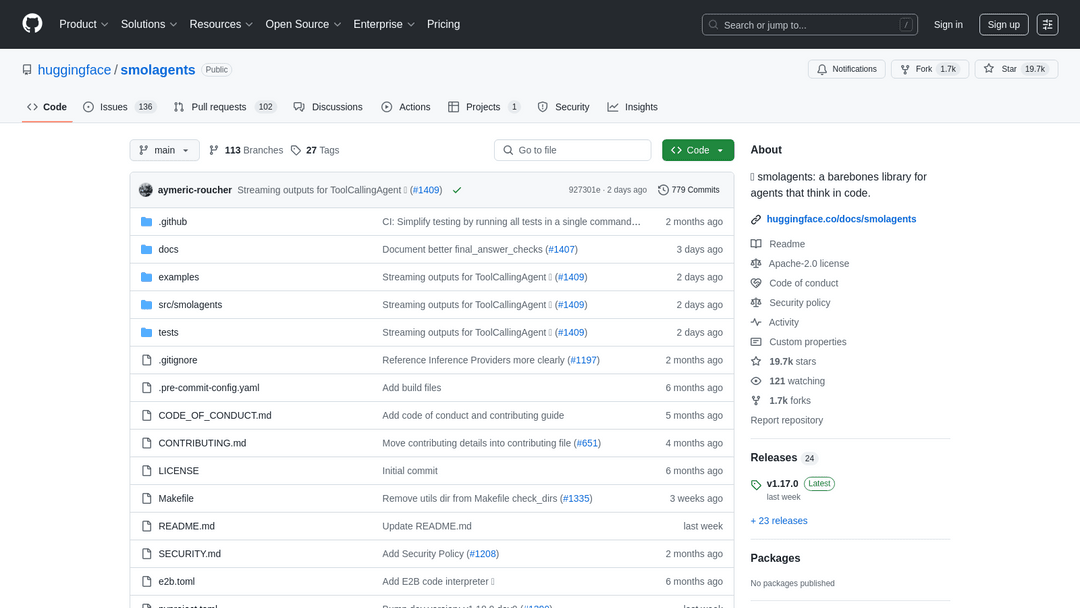Expand the Solutions menu
Screen dimensions: 1080x608
[x=149, y=24]
